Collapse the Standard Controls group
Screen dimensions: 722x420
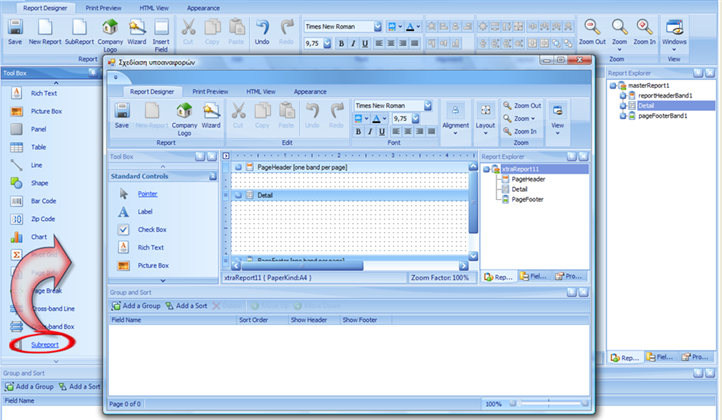click(213, 176)
